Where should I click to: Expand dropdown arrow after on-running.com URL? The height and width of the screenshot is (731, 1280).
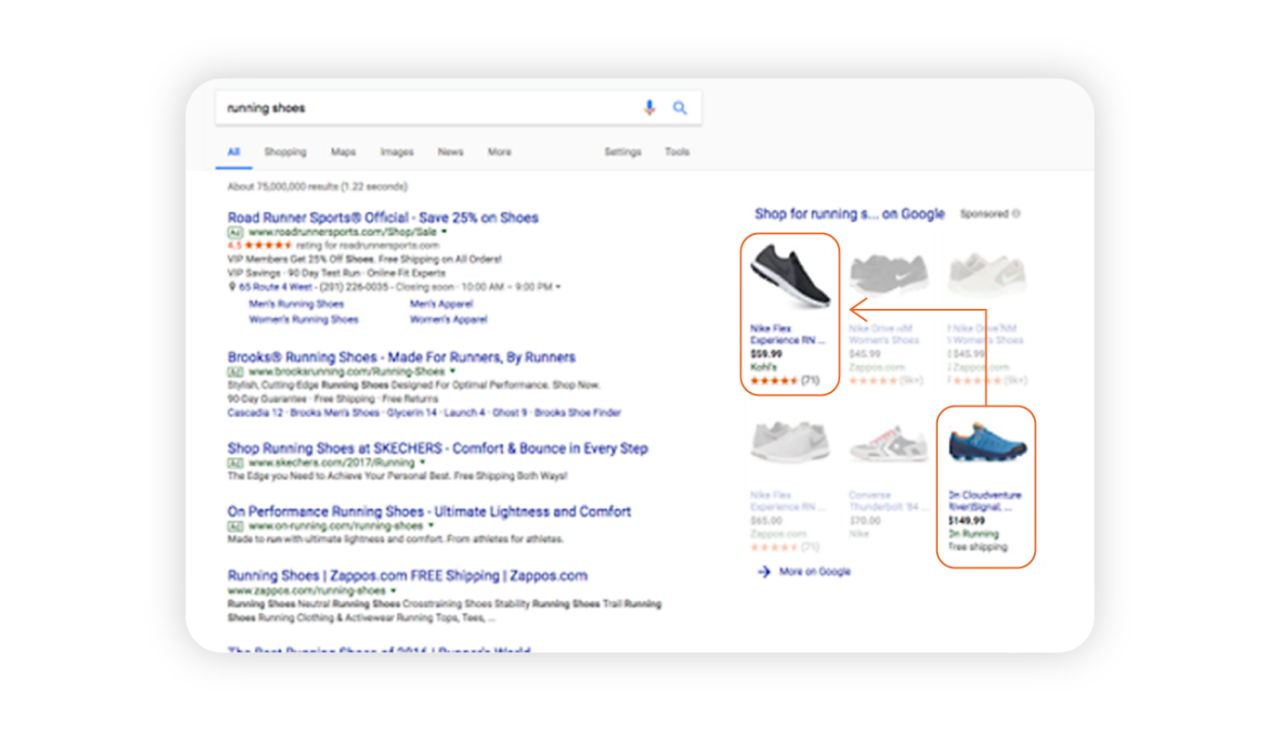(x=431, y=526)
